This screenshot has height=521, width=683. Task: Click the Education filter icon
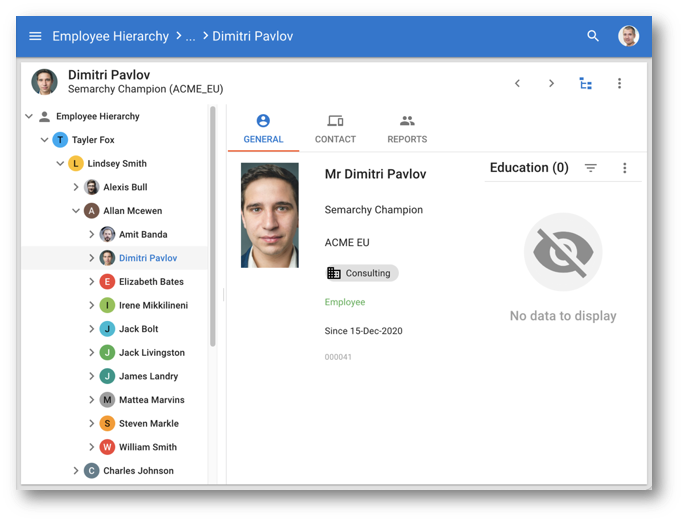[x=591, y=168]
